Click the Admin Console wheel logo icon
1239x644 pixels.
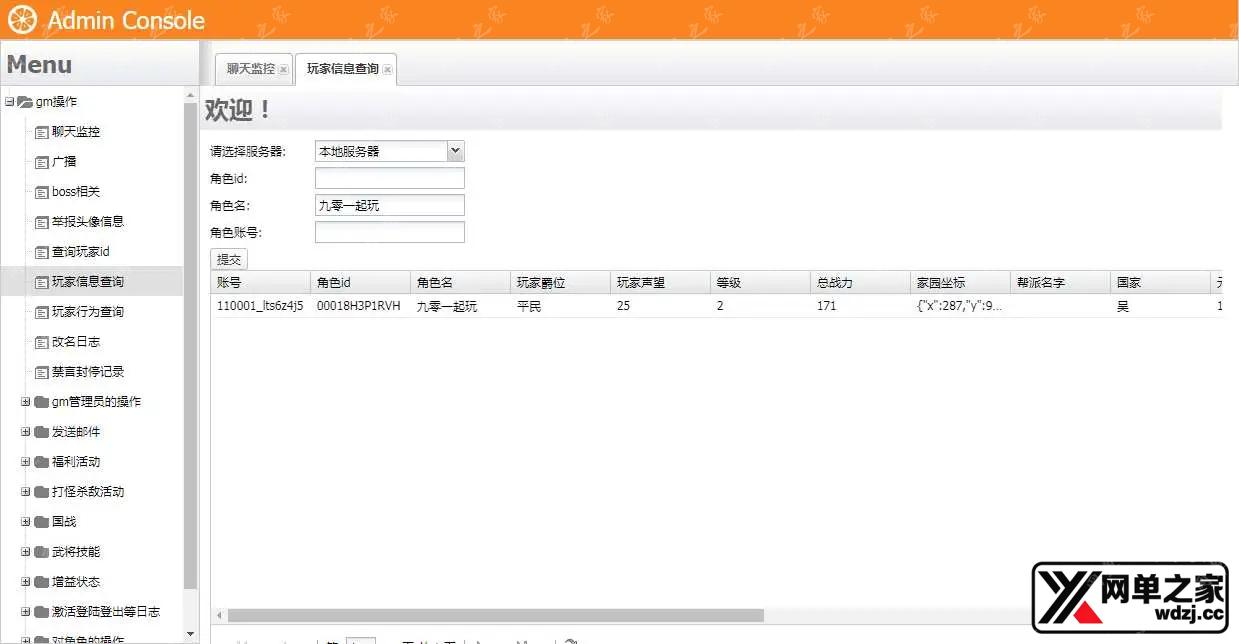[x=22, y=18]
